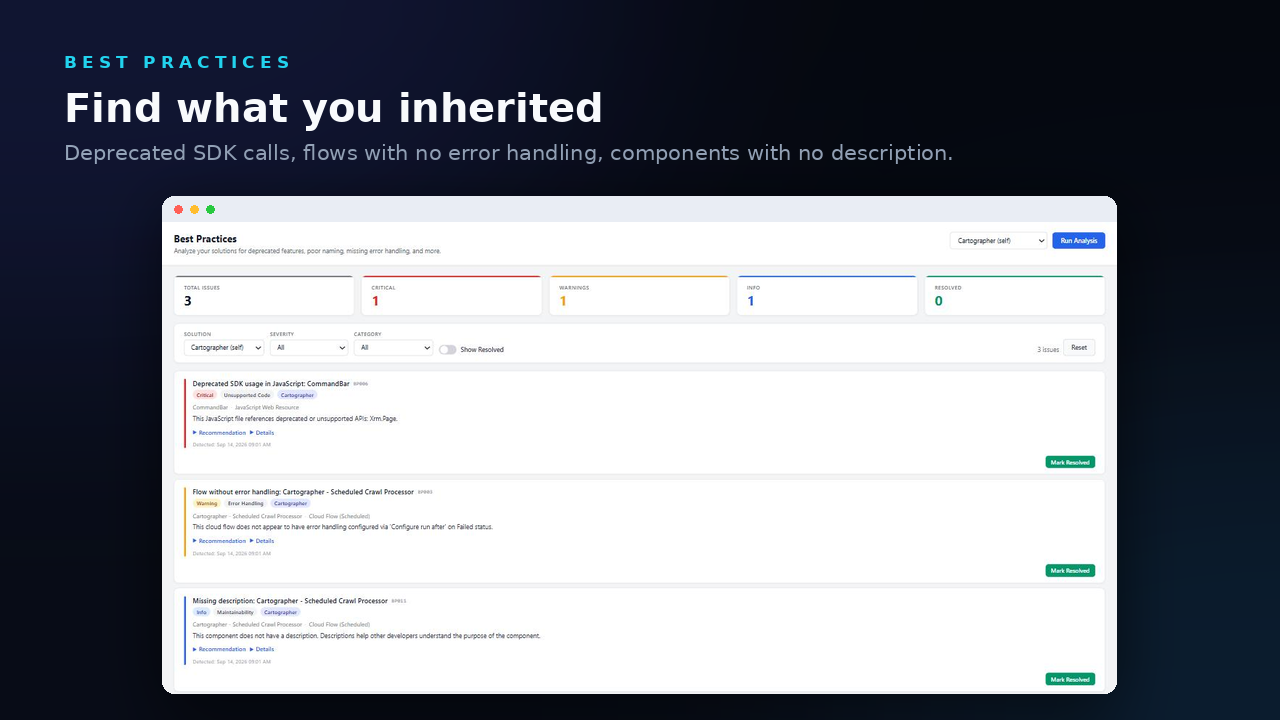Select the Info summary card
Screen dimensions: 1280x720
point(827,296)
